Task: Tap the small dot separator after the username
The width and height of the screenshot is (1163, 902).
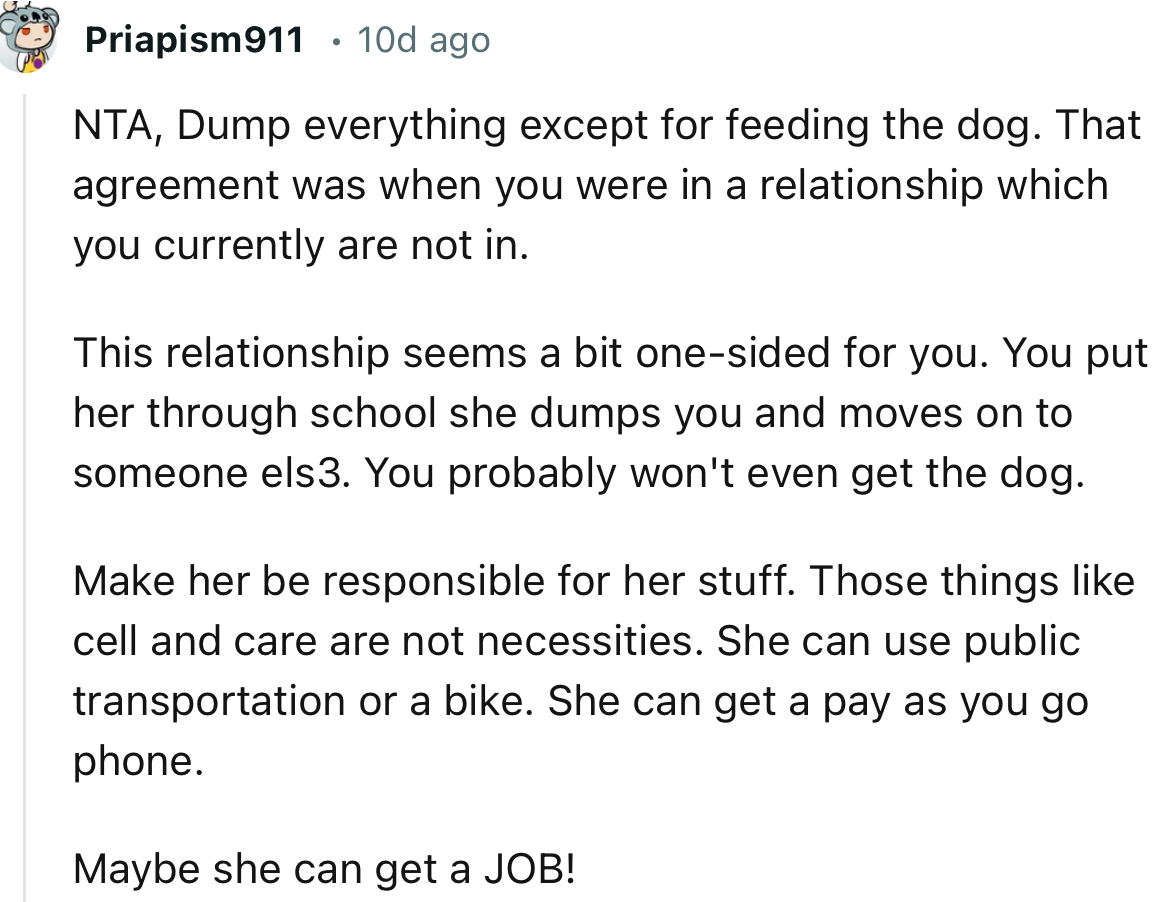Action: pos(337,40)
